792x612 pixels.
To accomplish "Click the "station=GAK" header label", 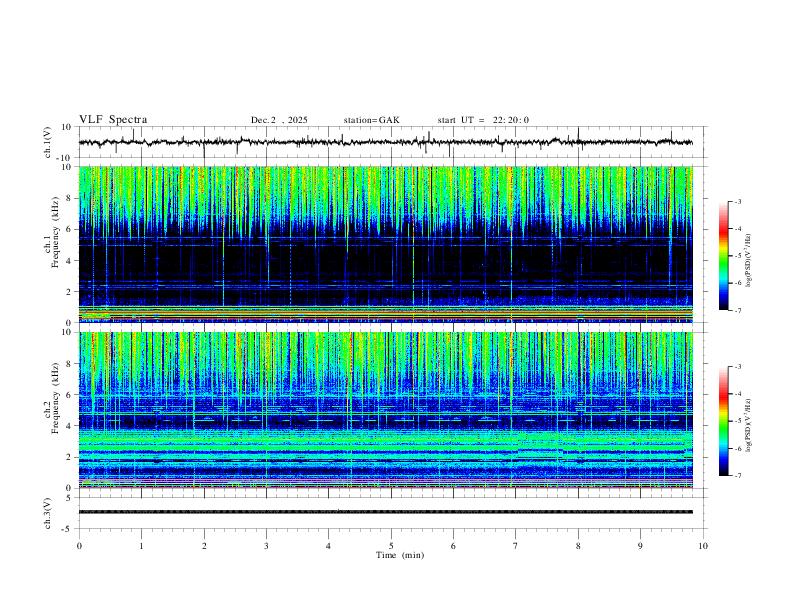I will tap(371, 120).
